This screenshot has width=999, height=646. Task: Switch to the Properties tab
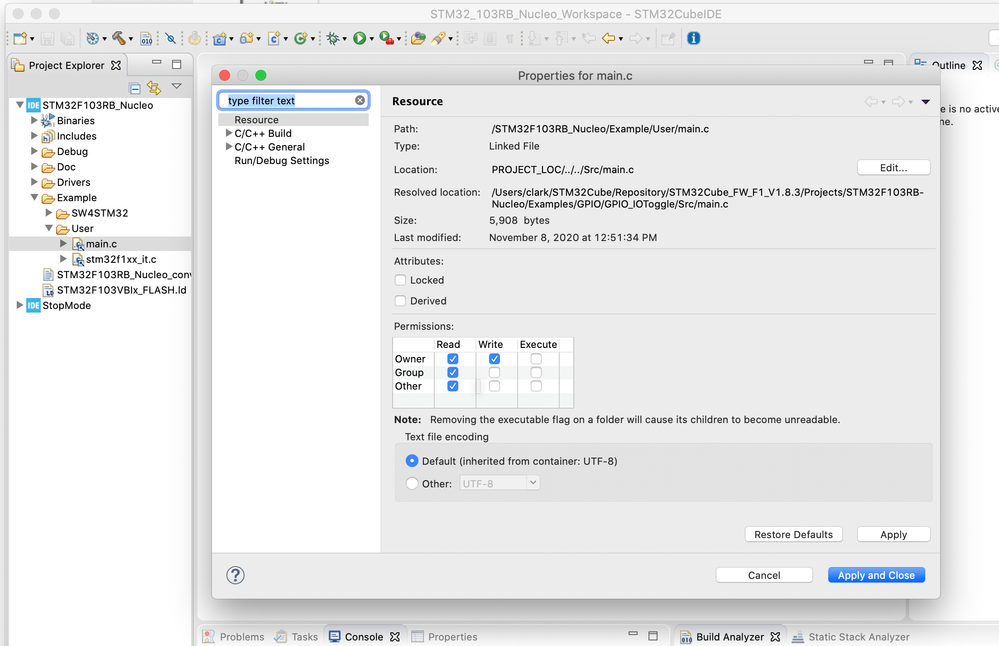tap(444, 636)
